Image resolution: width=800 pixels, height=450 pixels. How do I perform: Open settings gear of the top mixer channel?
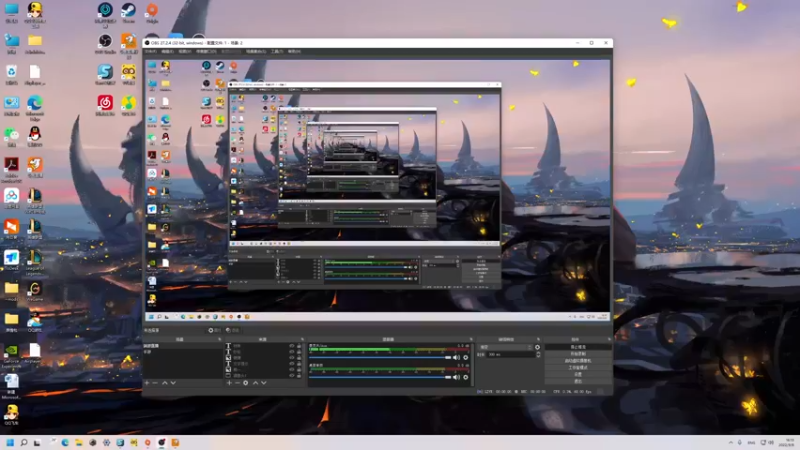tap(465, 358)
